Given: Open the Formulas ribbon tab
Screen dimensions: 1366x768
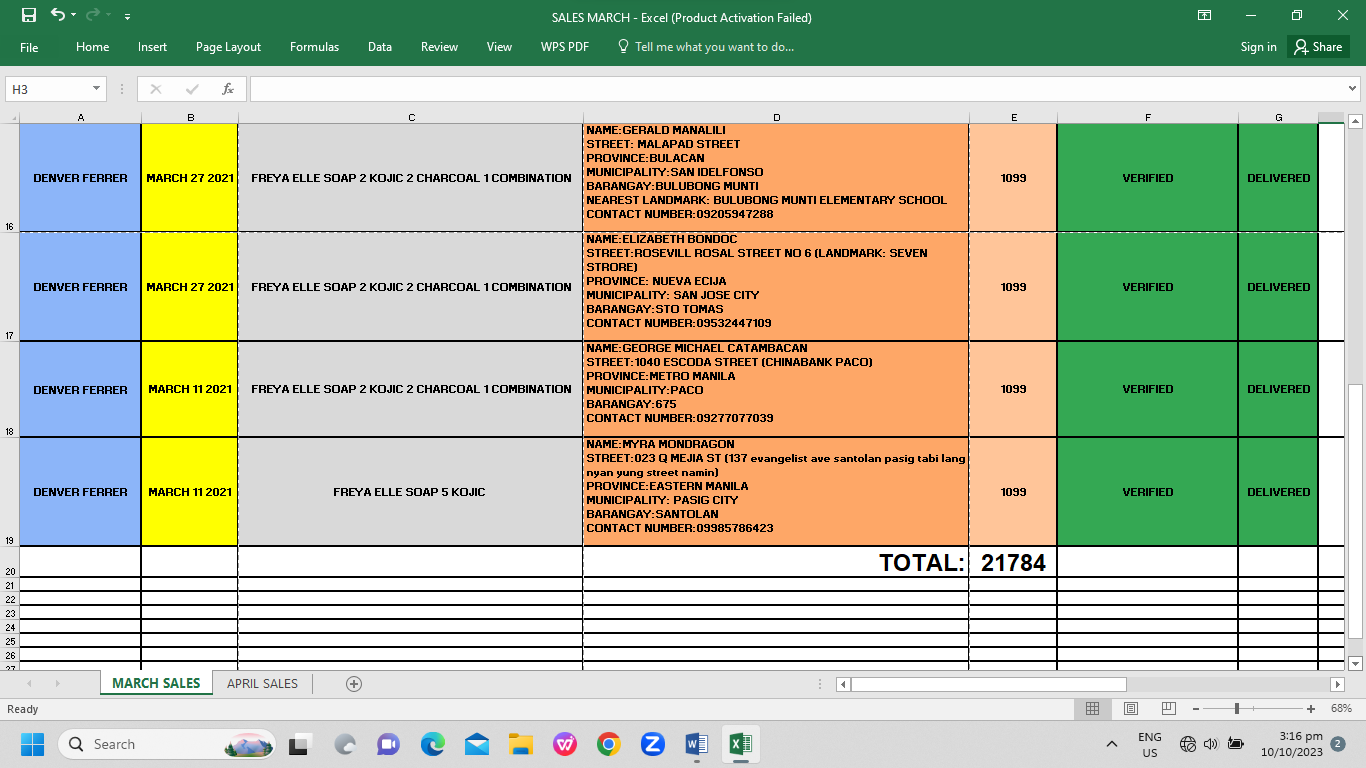Looking at the screenshot, I should (314, 47).
